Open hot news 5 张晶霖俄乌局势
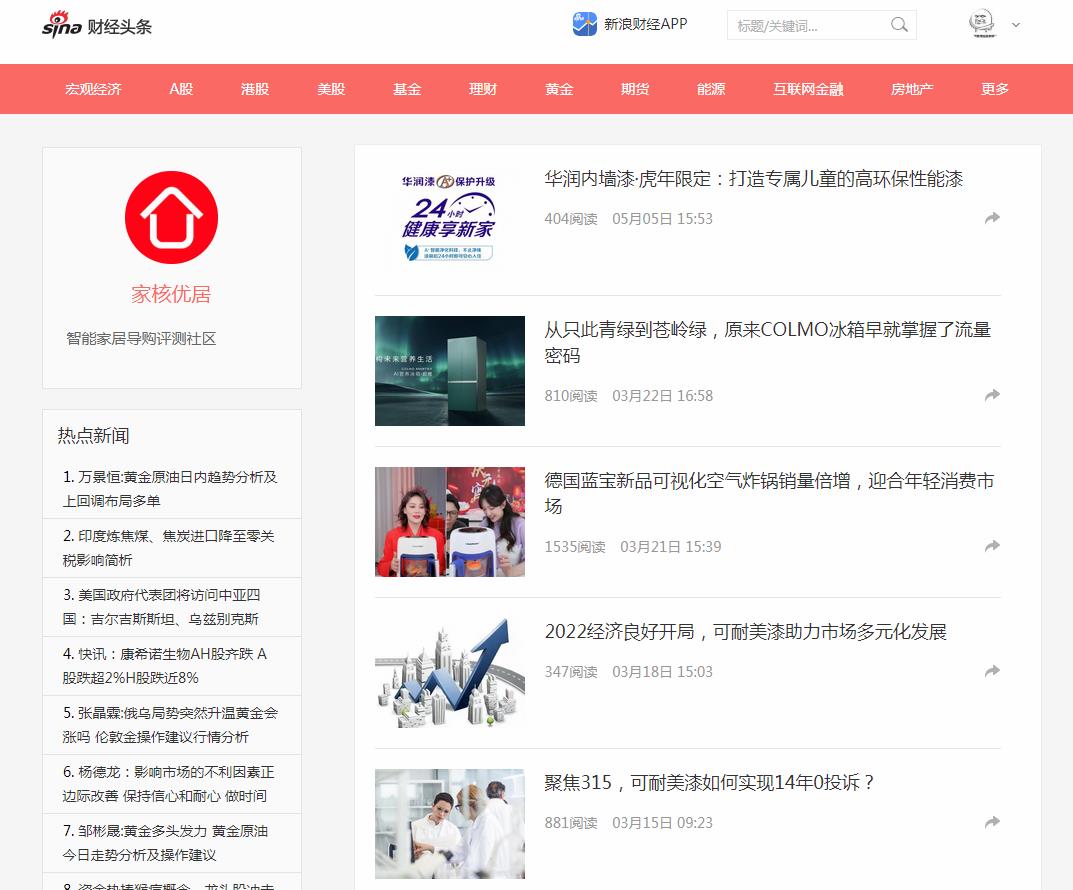 pyautogui.click(x=171, y=724)
